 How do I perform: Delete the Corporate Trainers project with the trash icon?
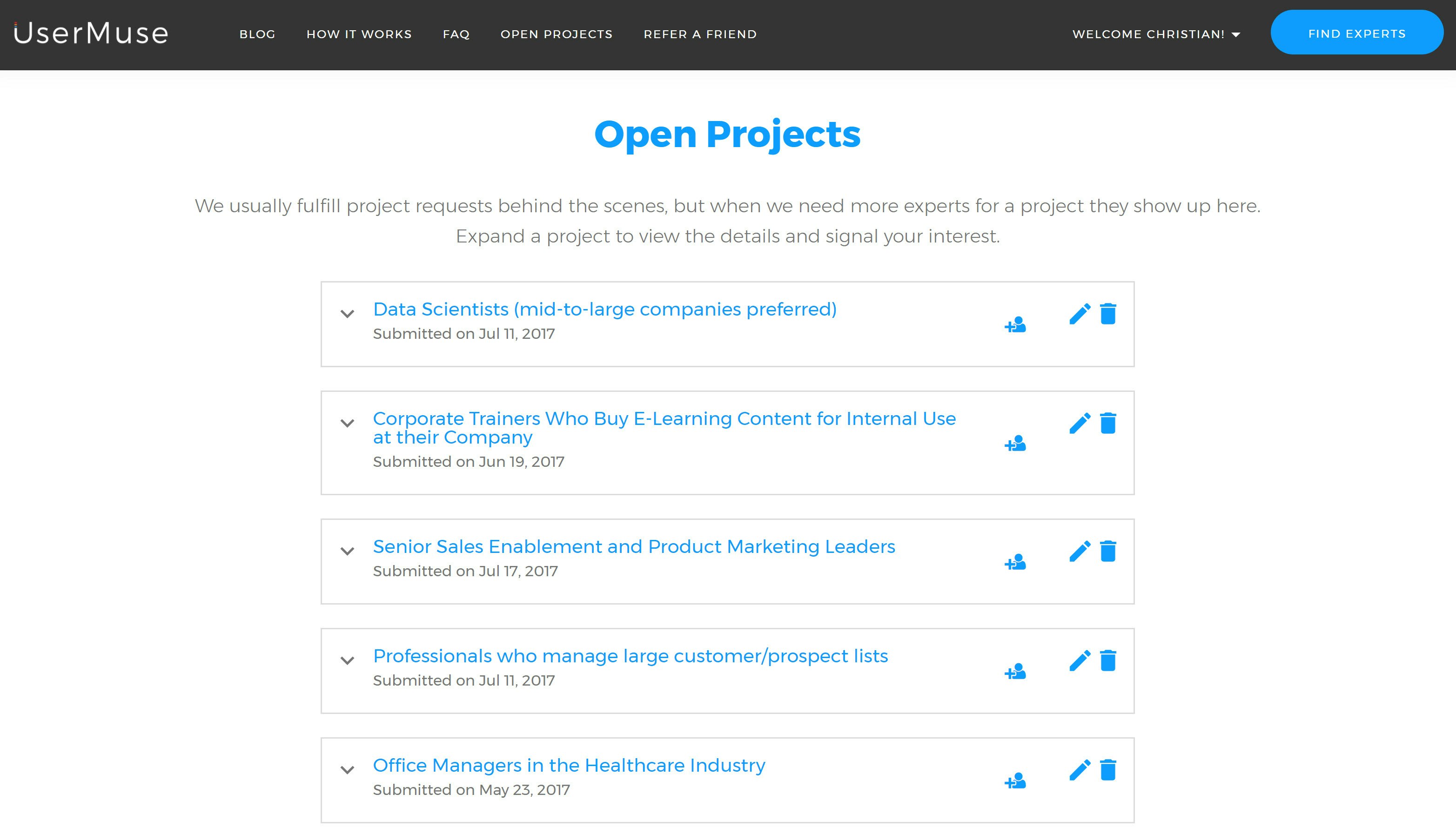[1108, 423]
